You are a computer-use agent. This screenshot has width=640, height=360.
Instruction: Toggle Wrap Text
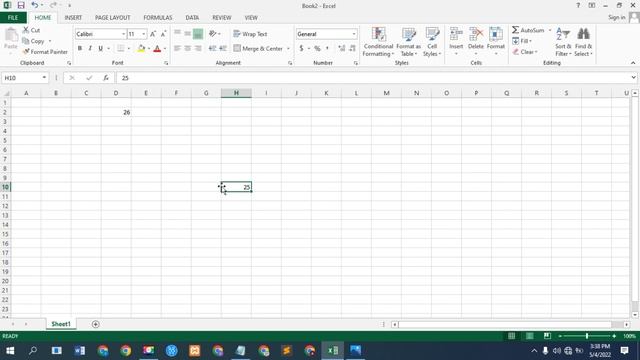pyautogui.click(x=250, y=34)
